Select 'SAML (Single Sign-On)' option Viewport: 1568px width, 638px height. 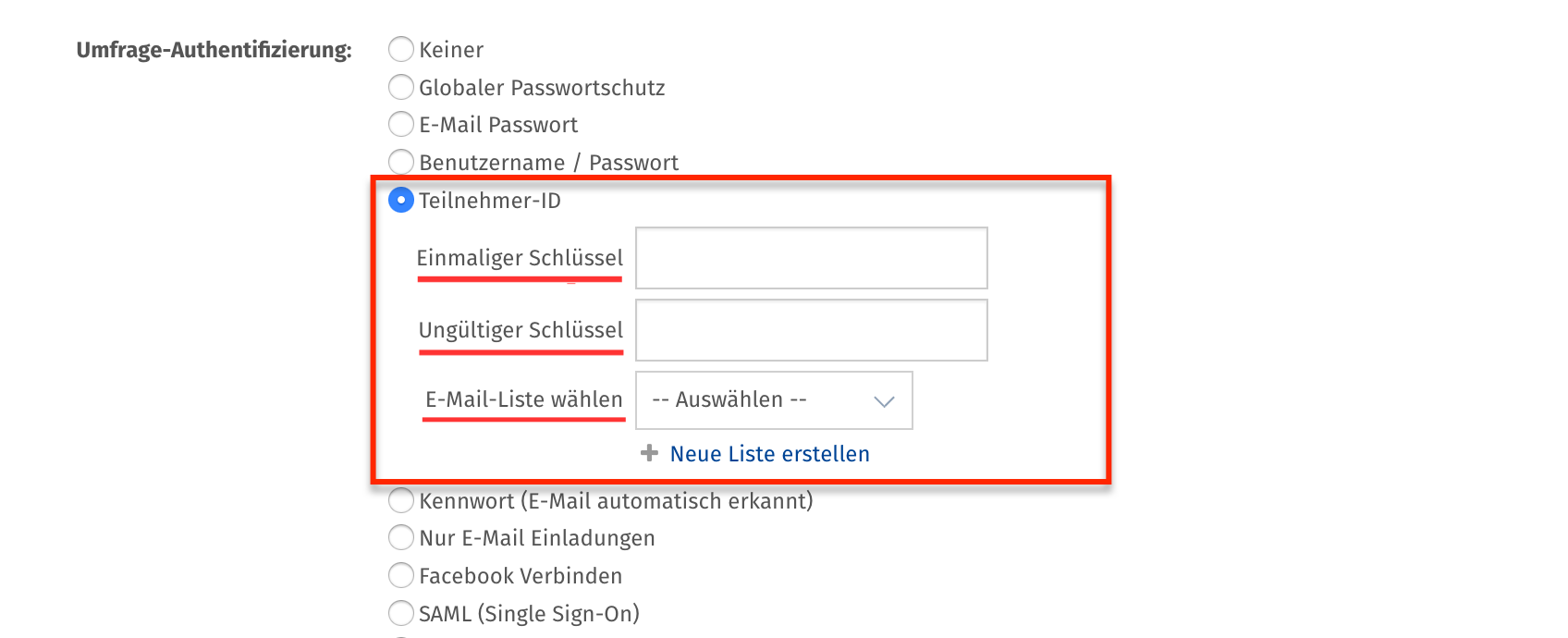click(401, 612)
